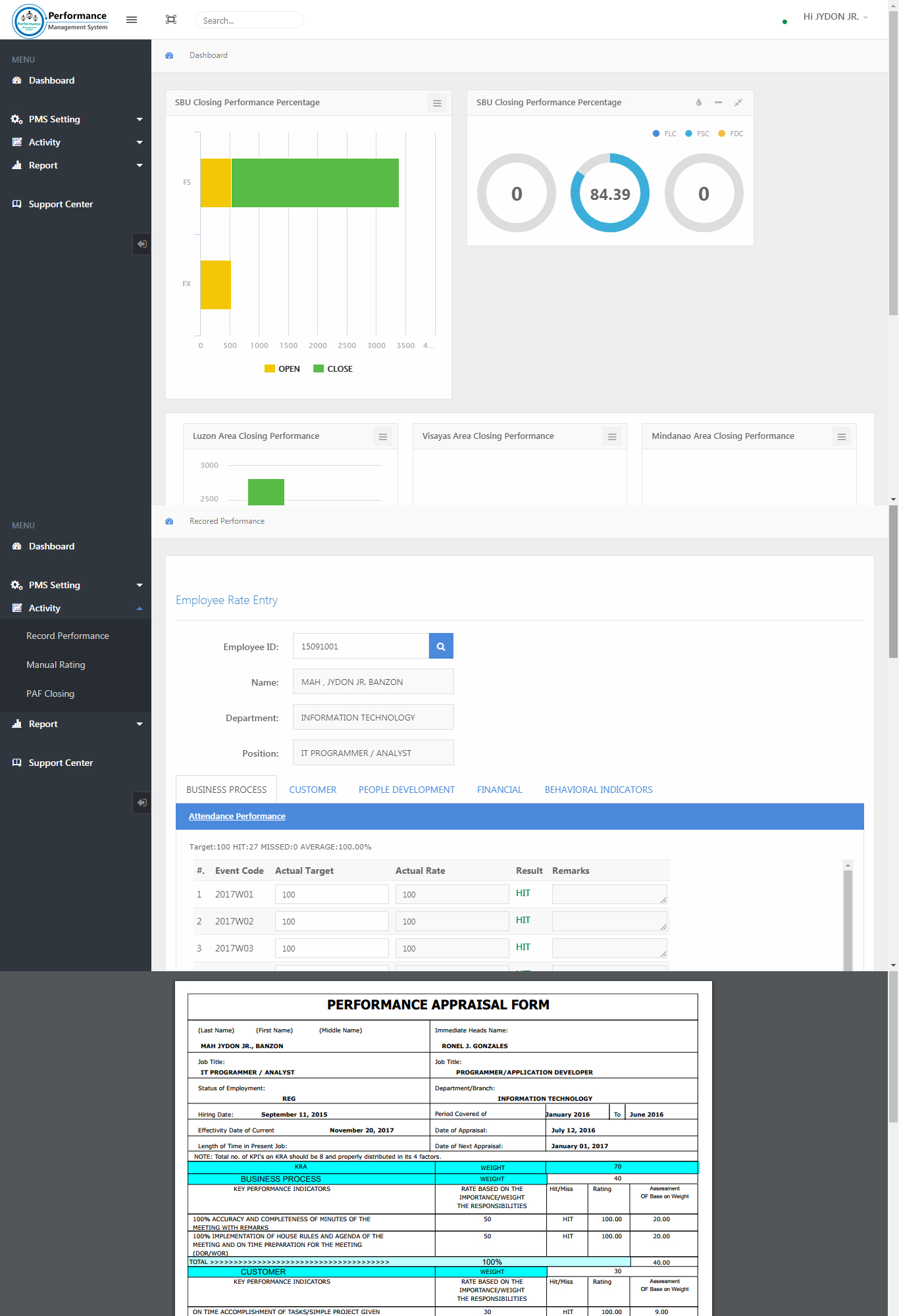Open Manual Rating in the sidebar
Viewport: 899px width, 1316px height.
[56, 665]
